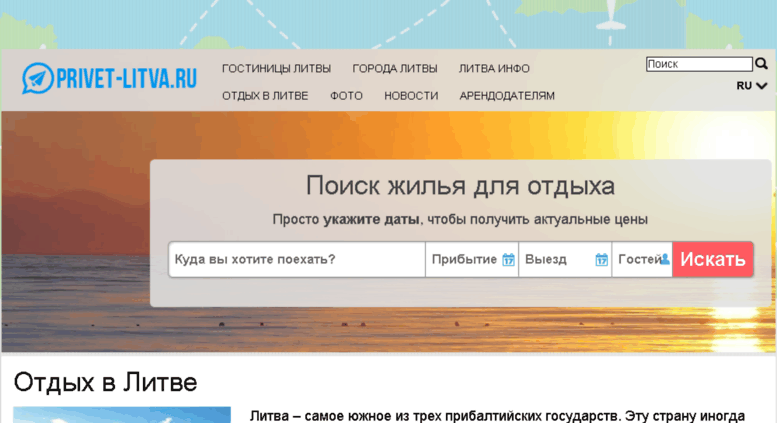The height and width of the screenshot is (423, 777).
Task: Open the arrival date calendar icon
Action: 508,260
